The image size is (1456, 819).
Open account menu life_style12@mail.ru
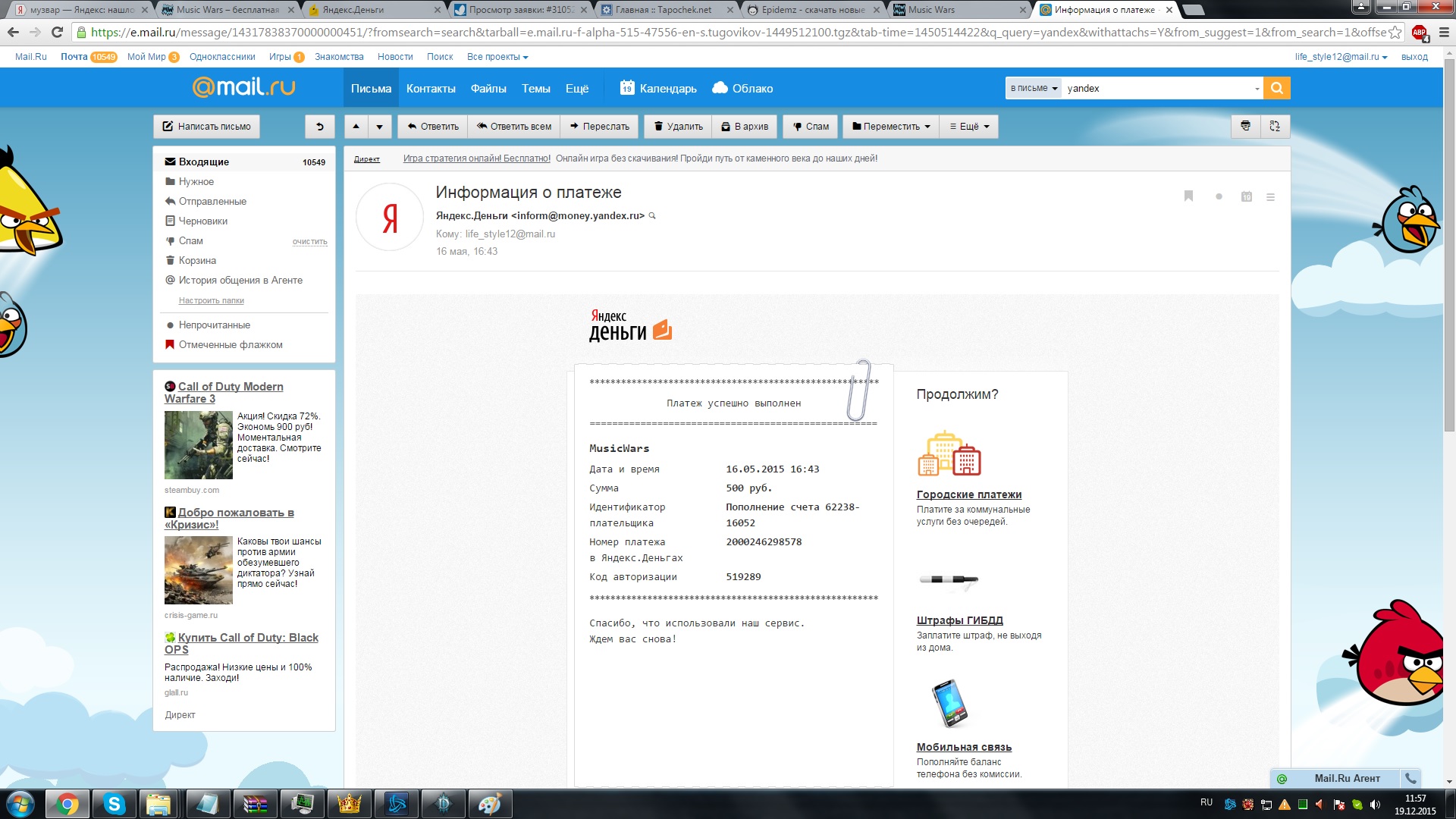[1341, 57]
